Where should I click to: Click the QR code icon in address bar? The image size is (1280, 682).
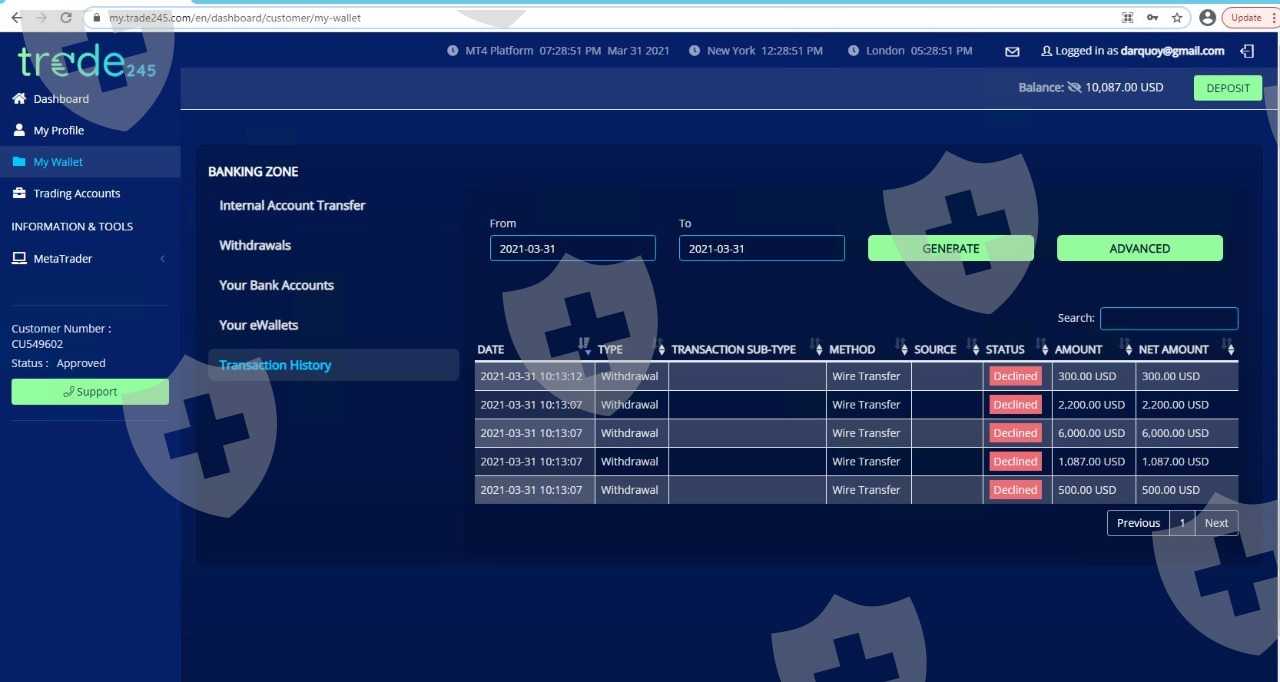click(x=1128, y=18)
